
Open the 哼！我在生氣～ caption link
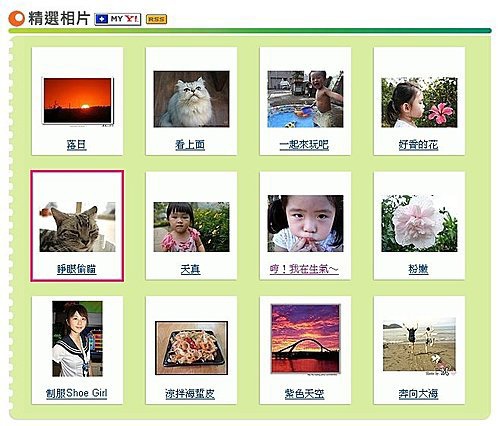coord(304,269)
